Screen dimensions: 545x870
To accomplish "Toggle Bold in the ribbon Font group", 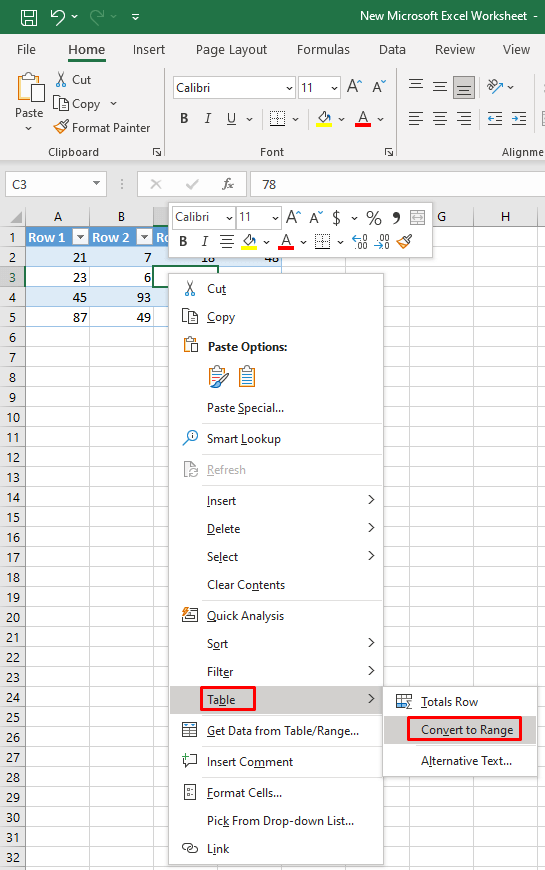I will pos(184,118).
